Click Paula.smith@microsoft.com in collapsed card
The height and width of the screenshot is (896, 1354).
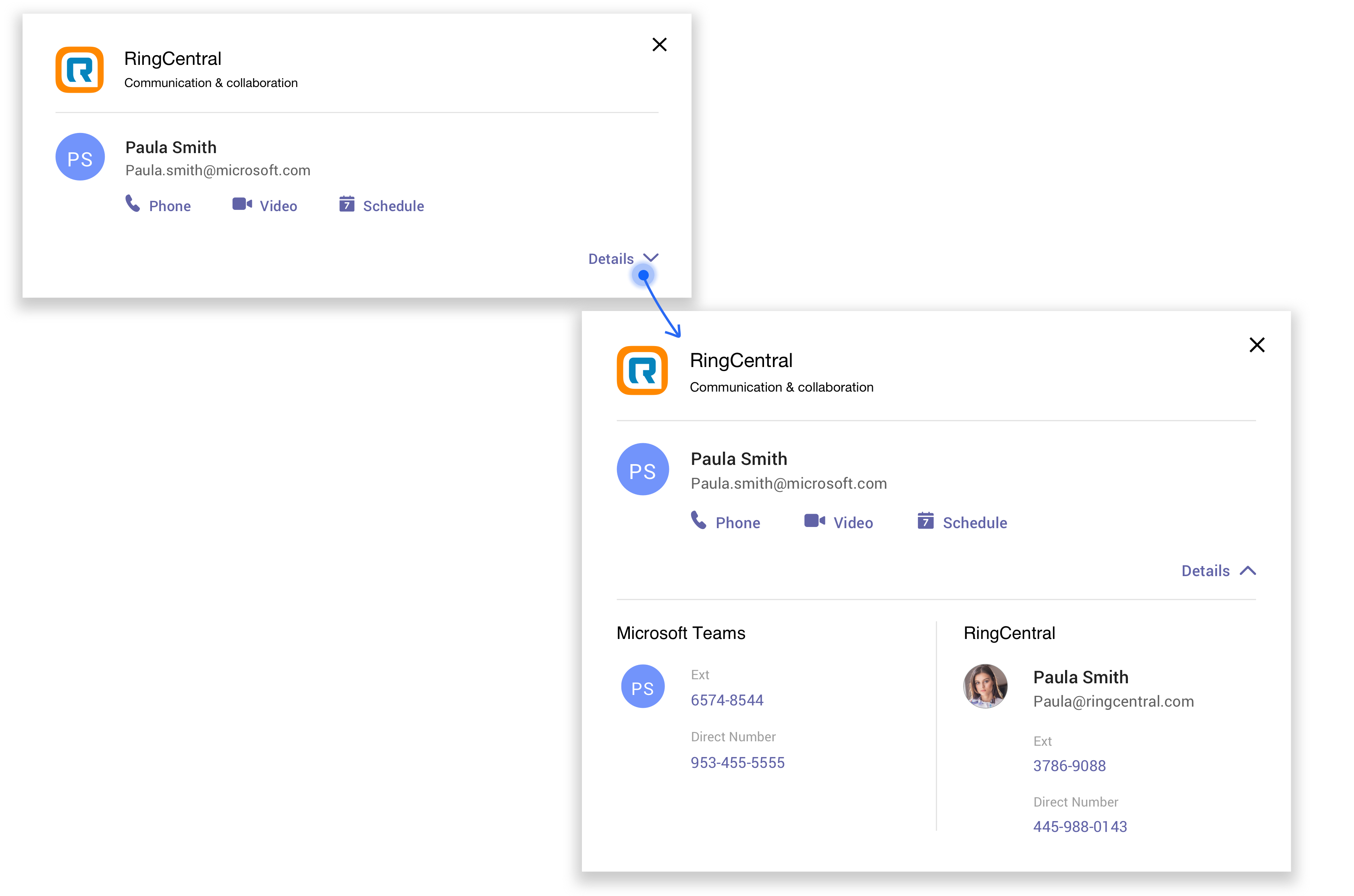(x=218, y=170)
